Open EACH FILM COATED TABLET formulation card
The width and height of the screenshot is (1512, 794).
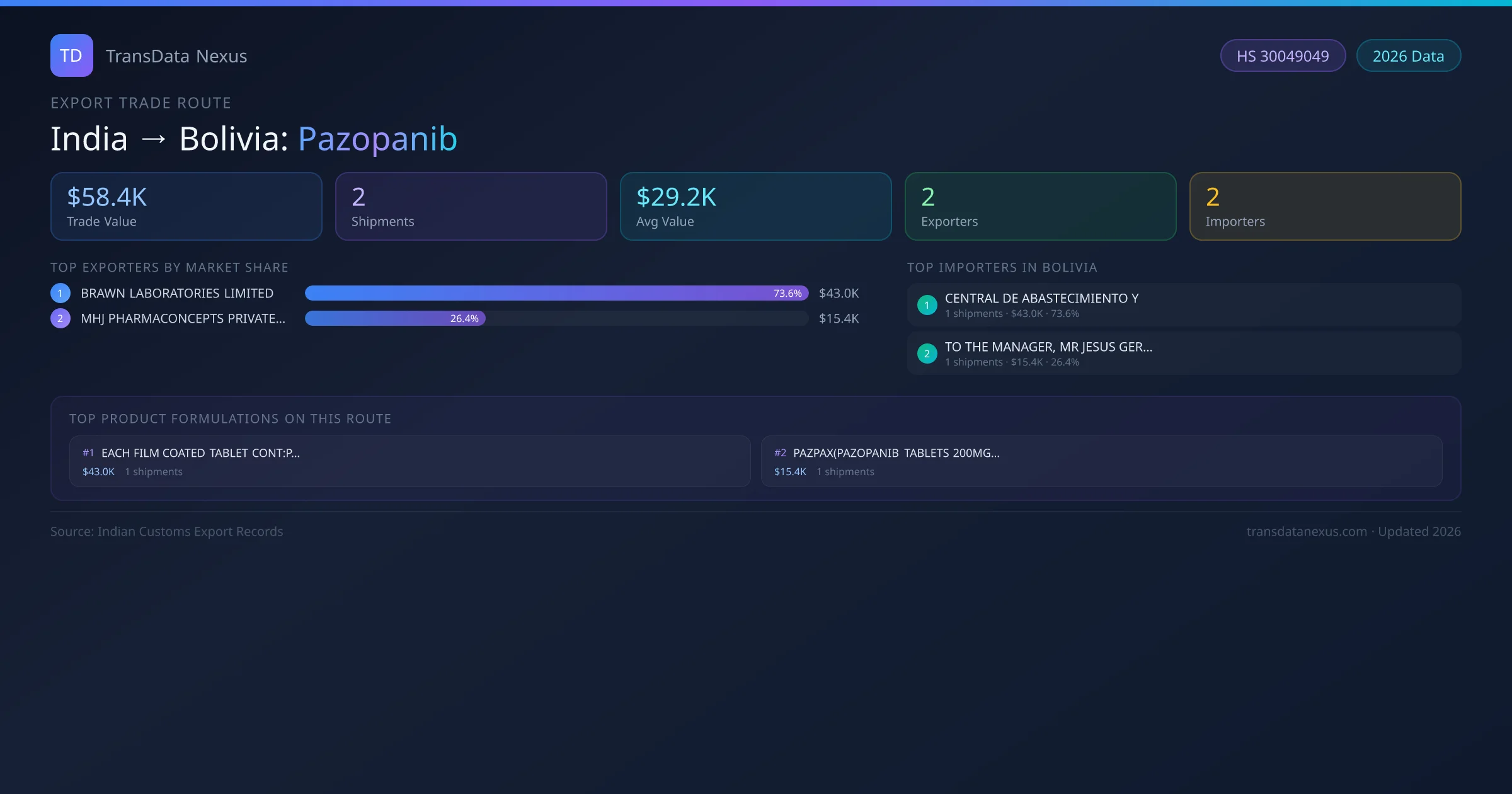[x=409, y=461]
